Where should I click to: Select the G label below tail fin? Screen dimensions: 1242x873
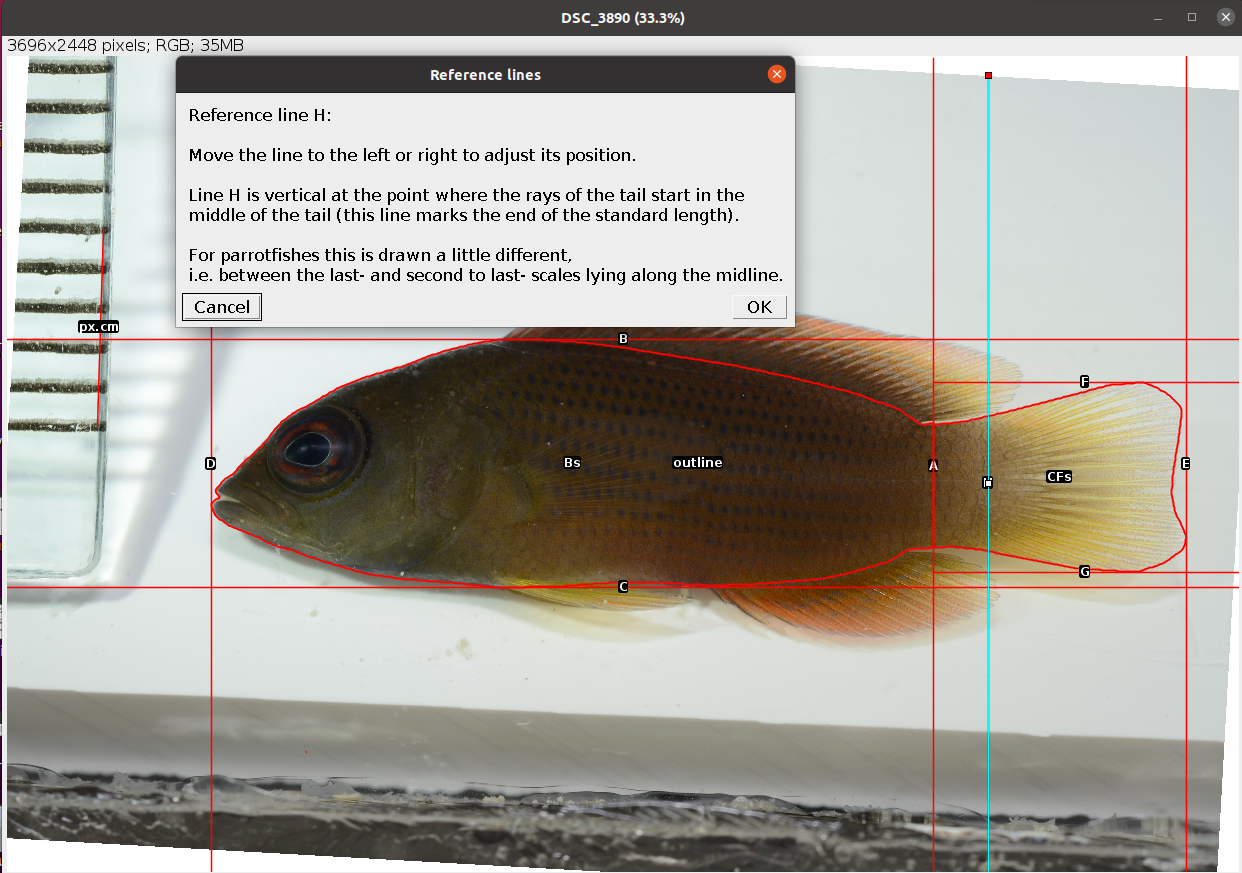coord(1084,572)
